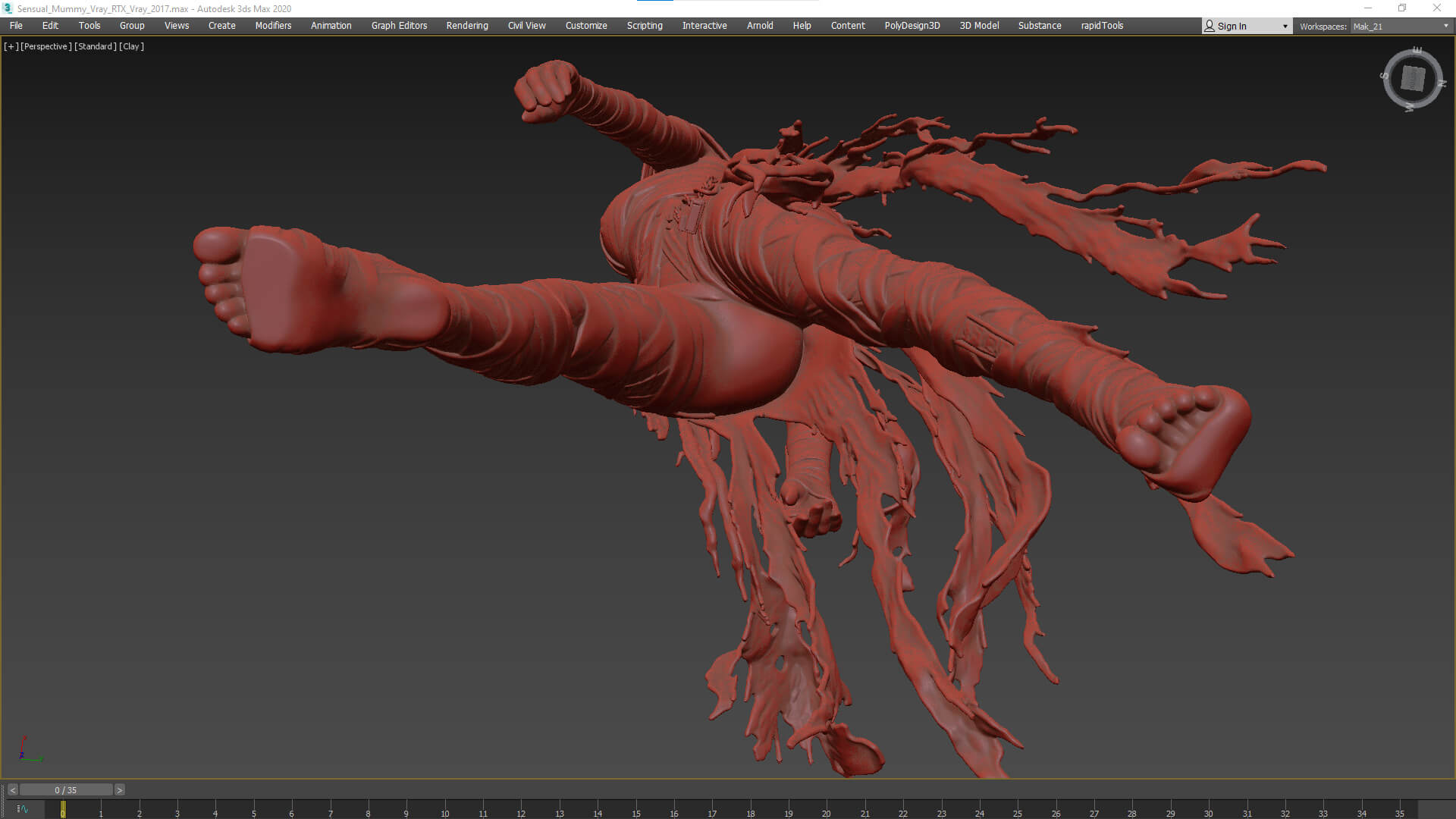Open the Civil View menu

point(526,26)
